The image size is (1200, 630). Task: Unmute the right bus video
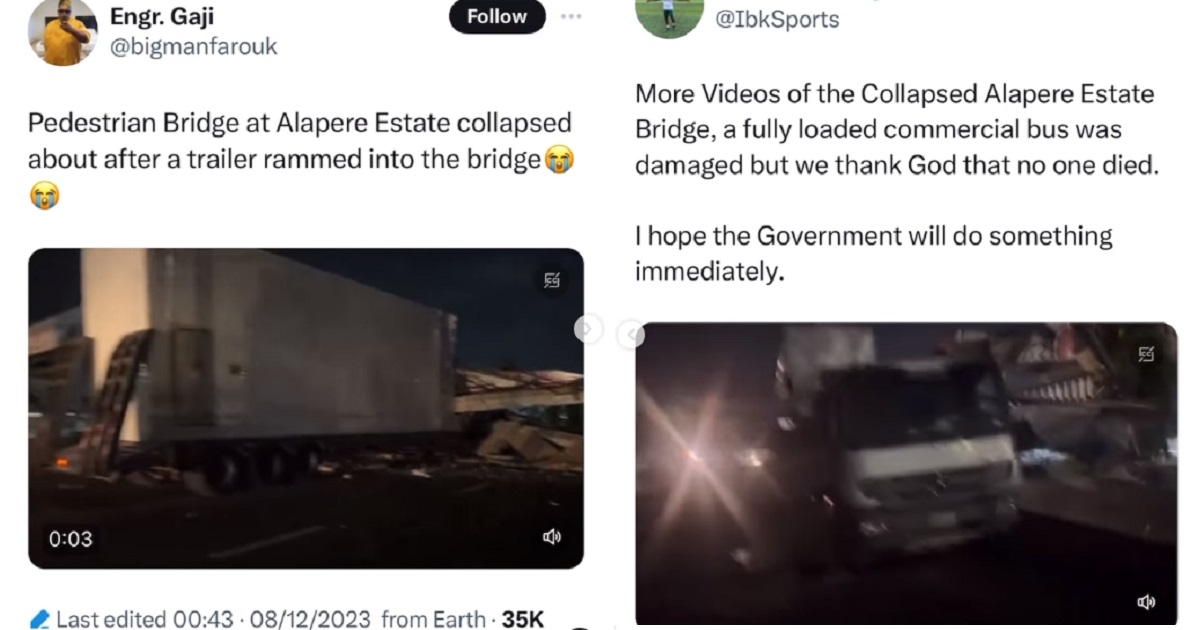coord(1146,601)
